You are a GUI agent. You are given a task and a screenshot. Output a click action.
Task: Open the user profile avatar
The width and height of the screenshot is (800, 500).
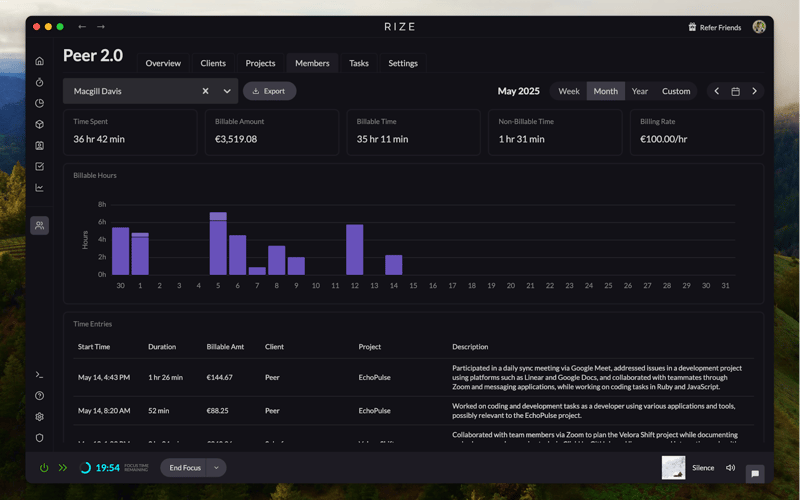point(759,27)
